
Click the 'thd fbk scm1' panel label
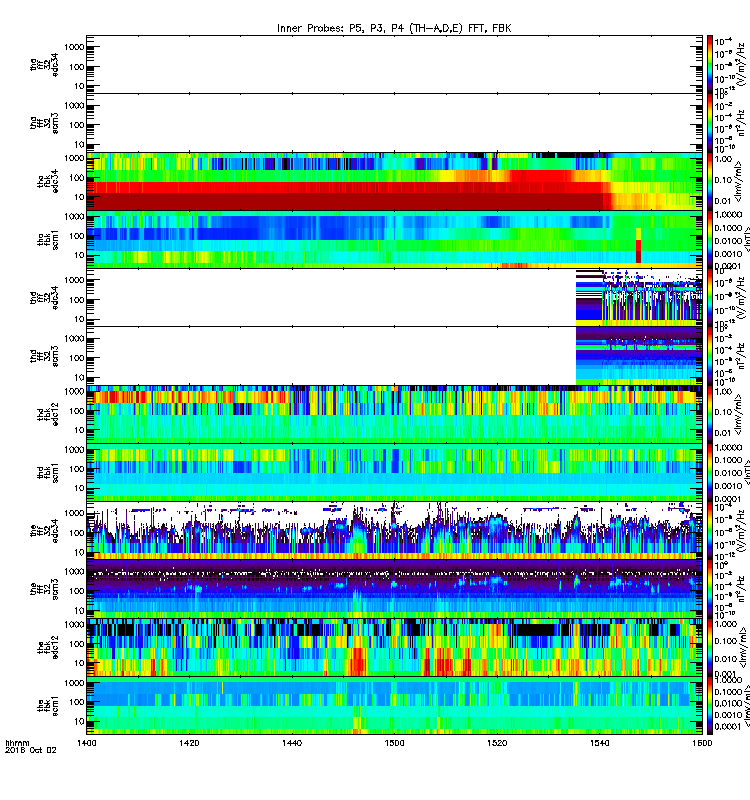tap(48, 473)
